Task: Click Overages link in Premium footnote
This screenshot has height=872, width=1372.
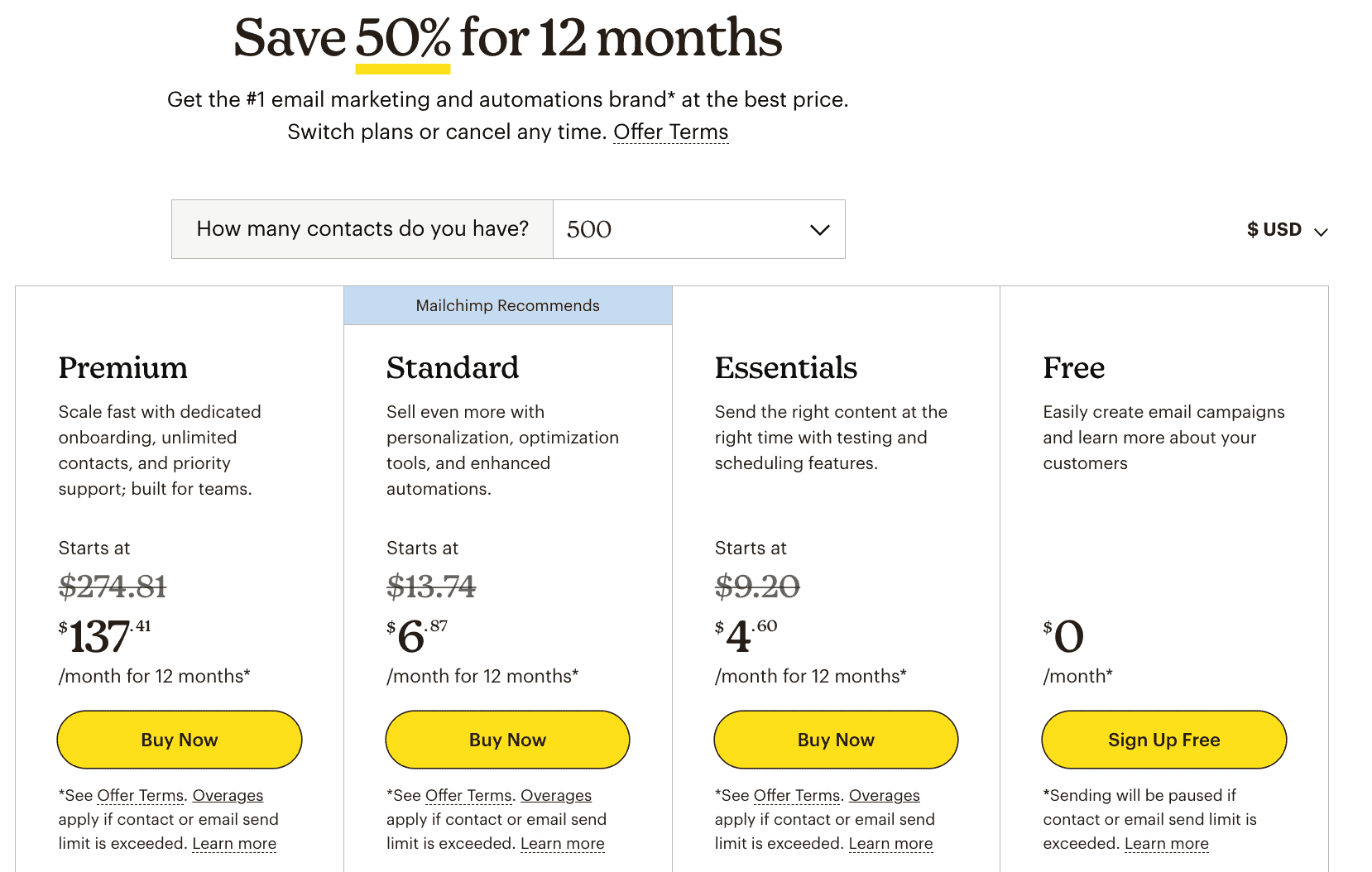Action: coord(228,795)
